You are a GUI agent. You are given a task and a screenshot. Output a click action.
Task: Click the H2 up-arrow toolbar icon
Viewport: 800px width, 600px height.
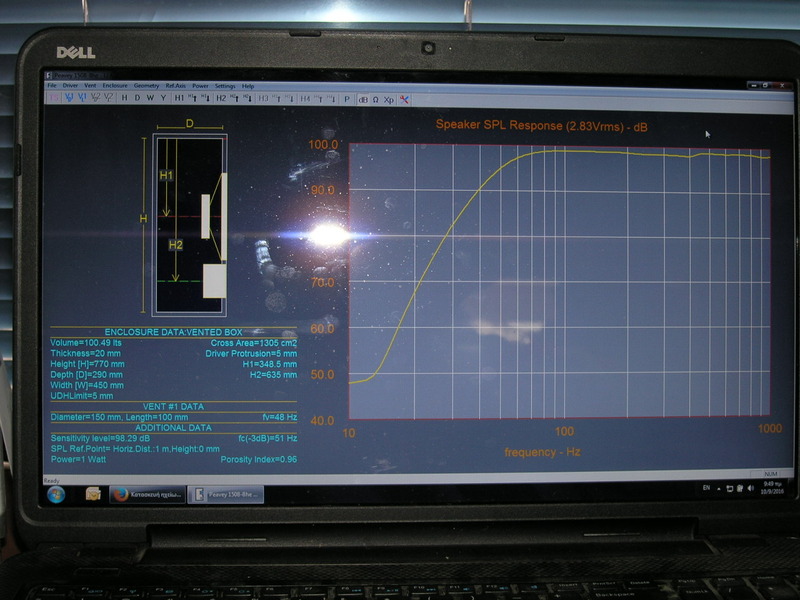235,98
